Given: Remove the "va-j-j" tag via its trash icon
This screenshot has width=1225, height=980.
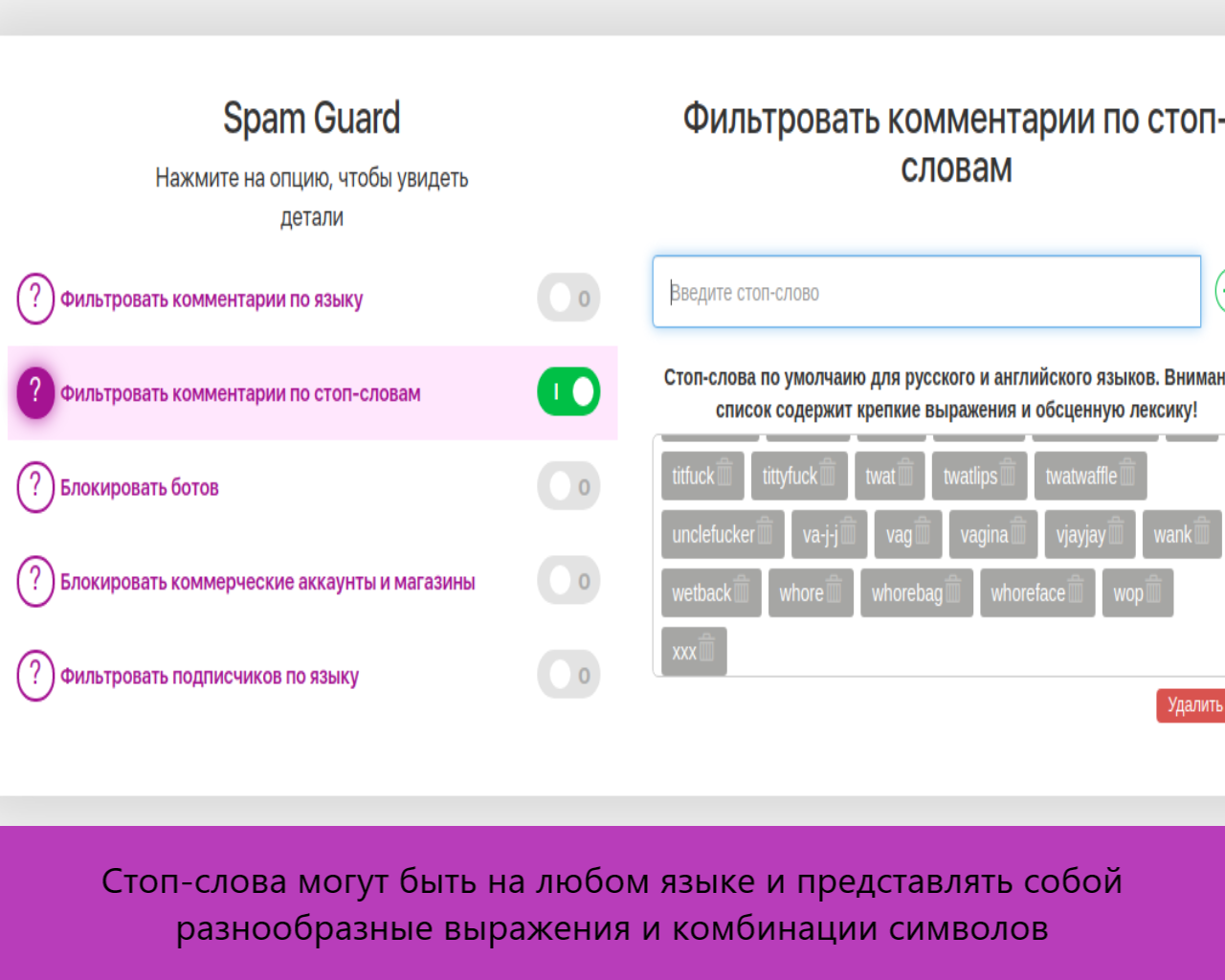Looking at the screenshot, I should [848, 532].
